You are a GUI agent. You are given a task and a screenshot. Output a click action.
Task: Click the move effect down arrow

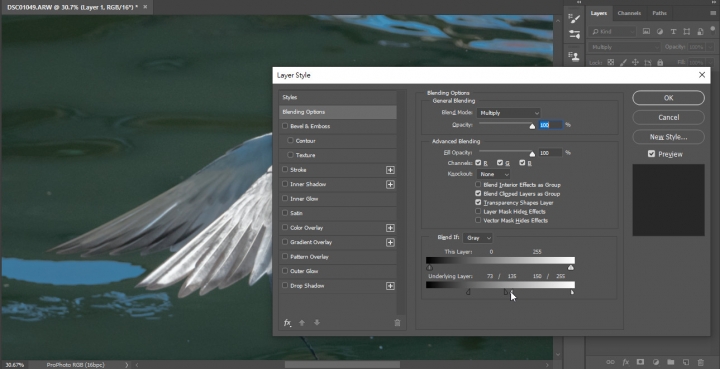pos(317,323)
